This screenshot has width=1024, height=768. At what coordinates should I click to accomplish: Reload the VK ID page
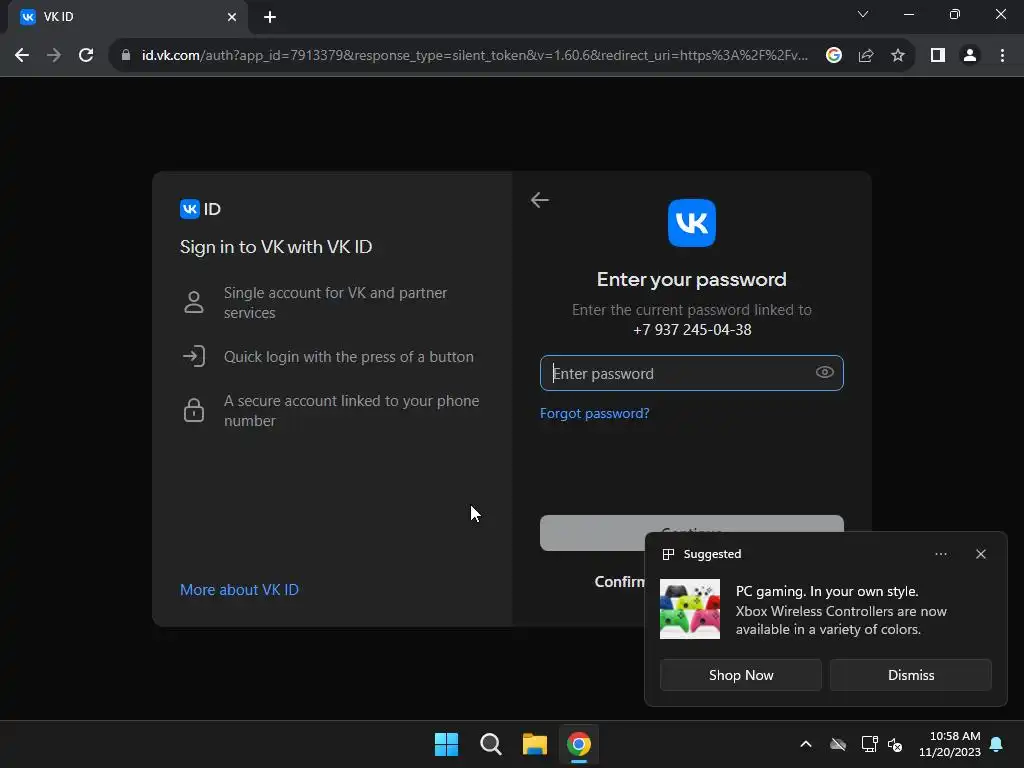[86, 56]
